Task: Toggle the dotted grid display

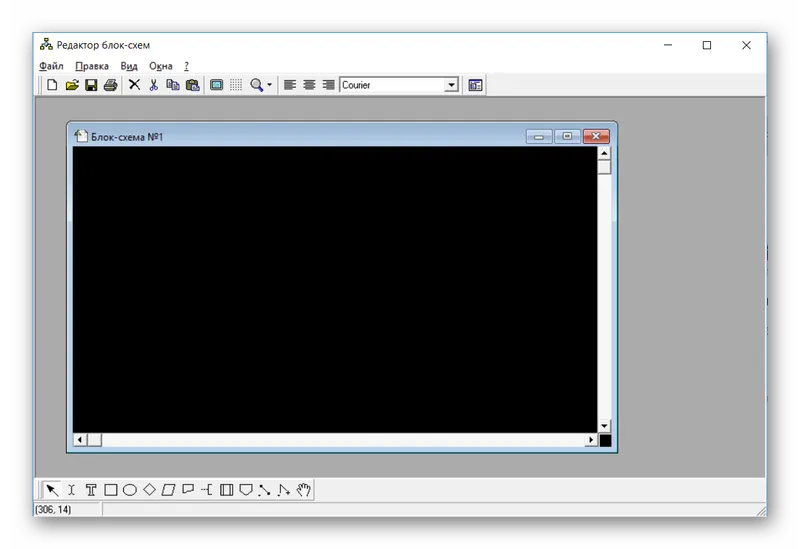Action: click(x=236, y=85)
